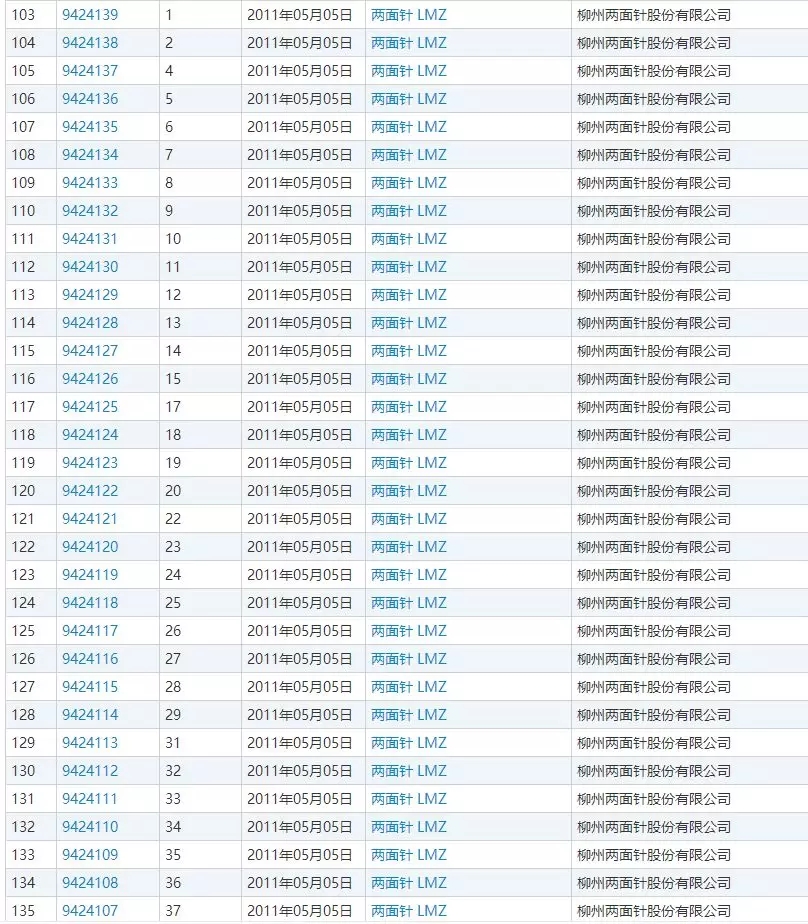View details for registration 9424118
The height and width of the screenshot is (924, 808).
[x=90, y=603]
